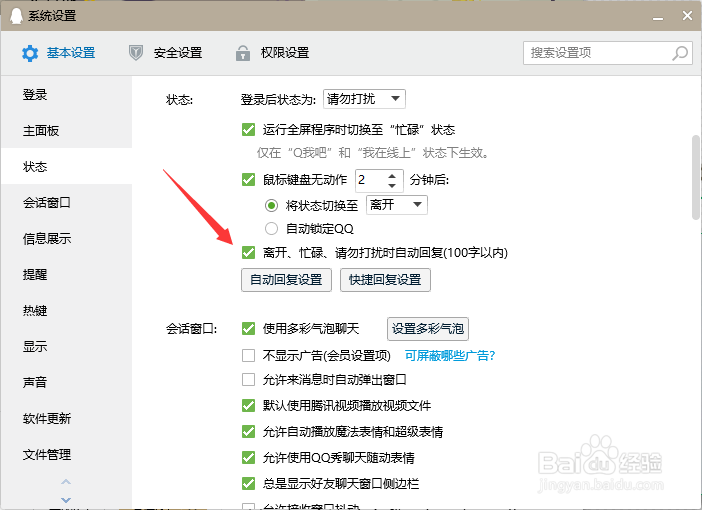Open the 基本设置 tab
Screen dimensions: 702x510
[59, 53]
